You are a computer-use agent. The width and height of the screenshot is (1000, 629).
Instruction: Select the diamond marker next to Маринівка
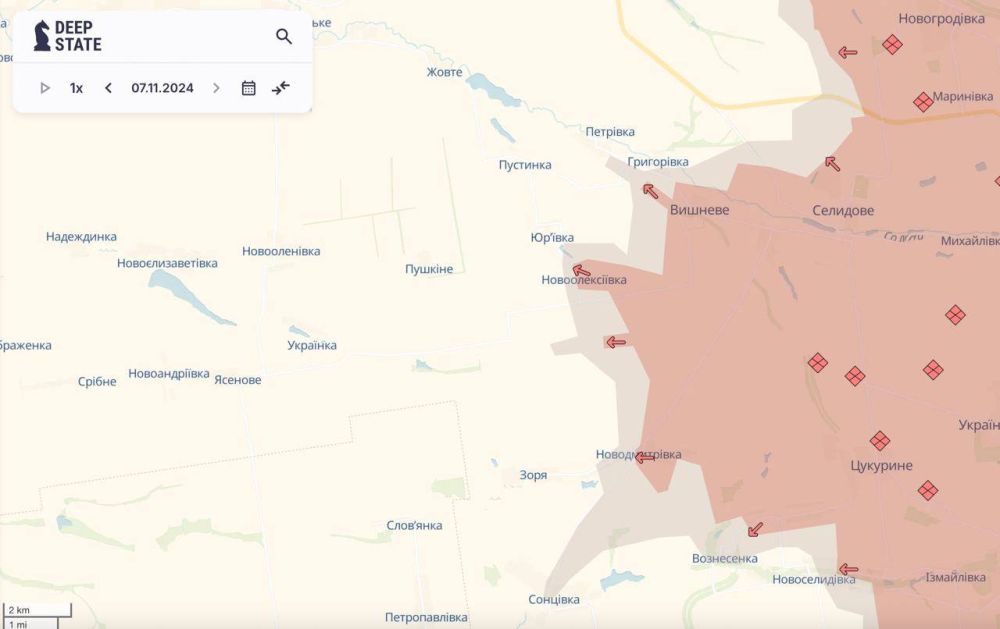[923, 102]
